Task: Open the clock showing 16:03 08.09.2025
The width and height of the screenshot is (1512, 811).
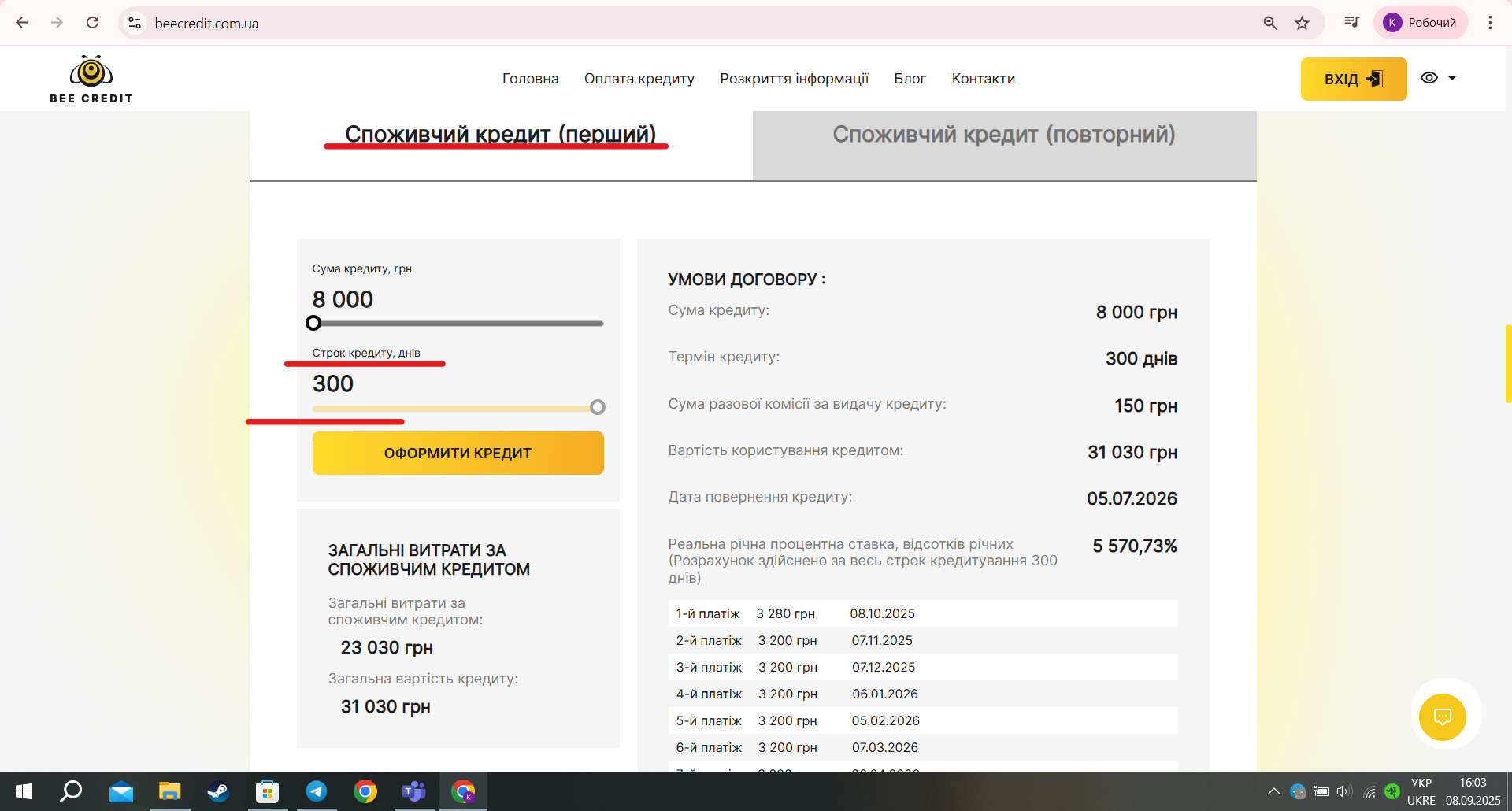Action: click(x=1473, y=791)
